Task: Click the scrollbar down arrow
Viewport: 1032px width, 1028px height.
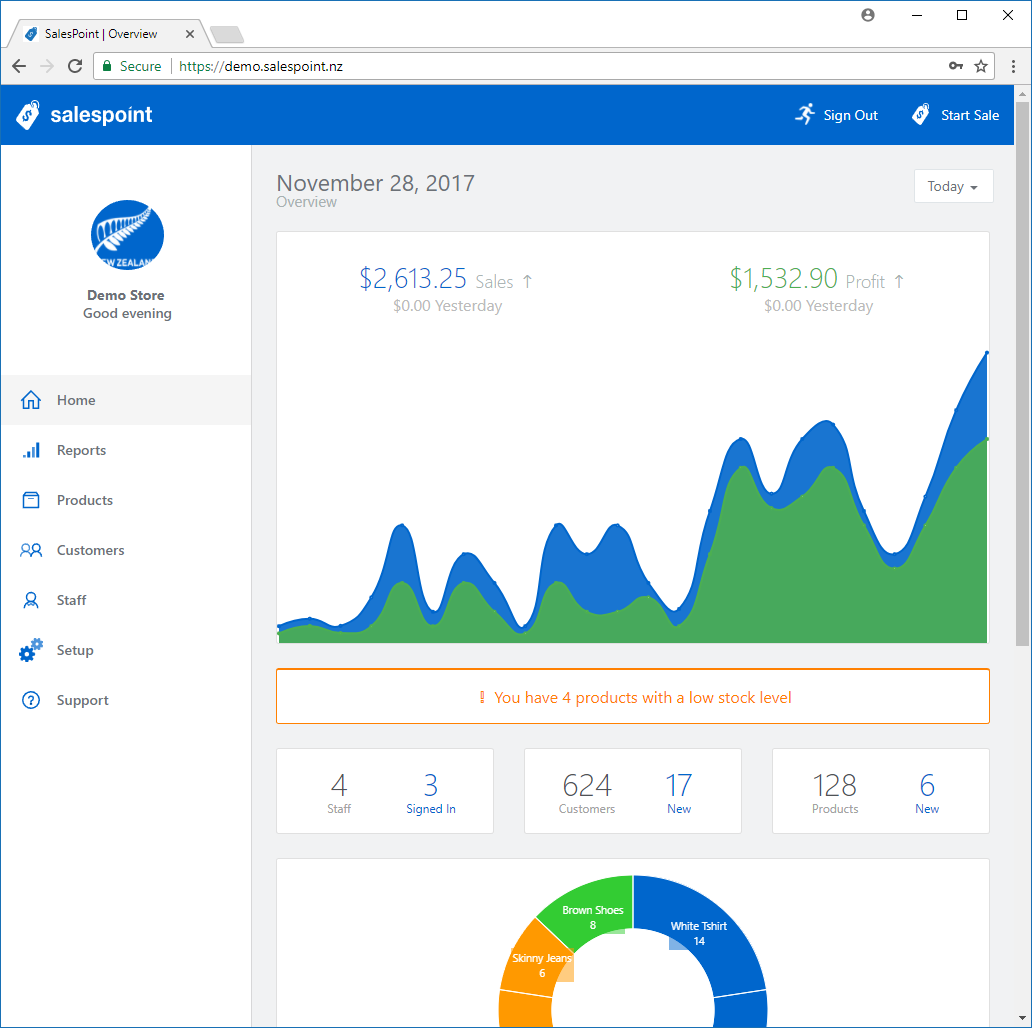Action: (x=1022, y=1019)
